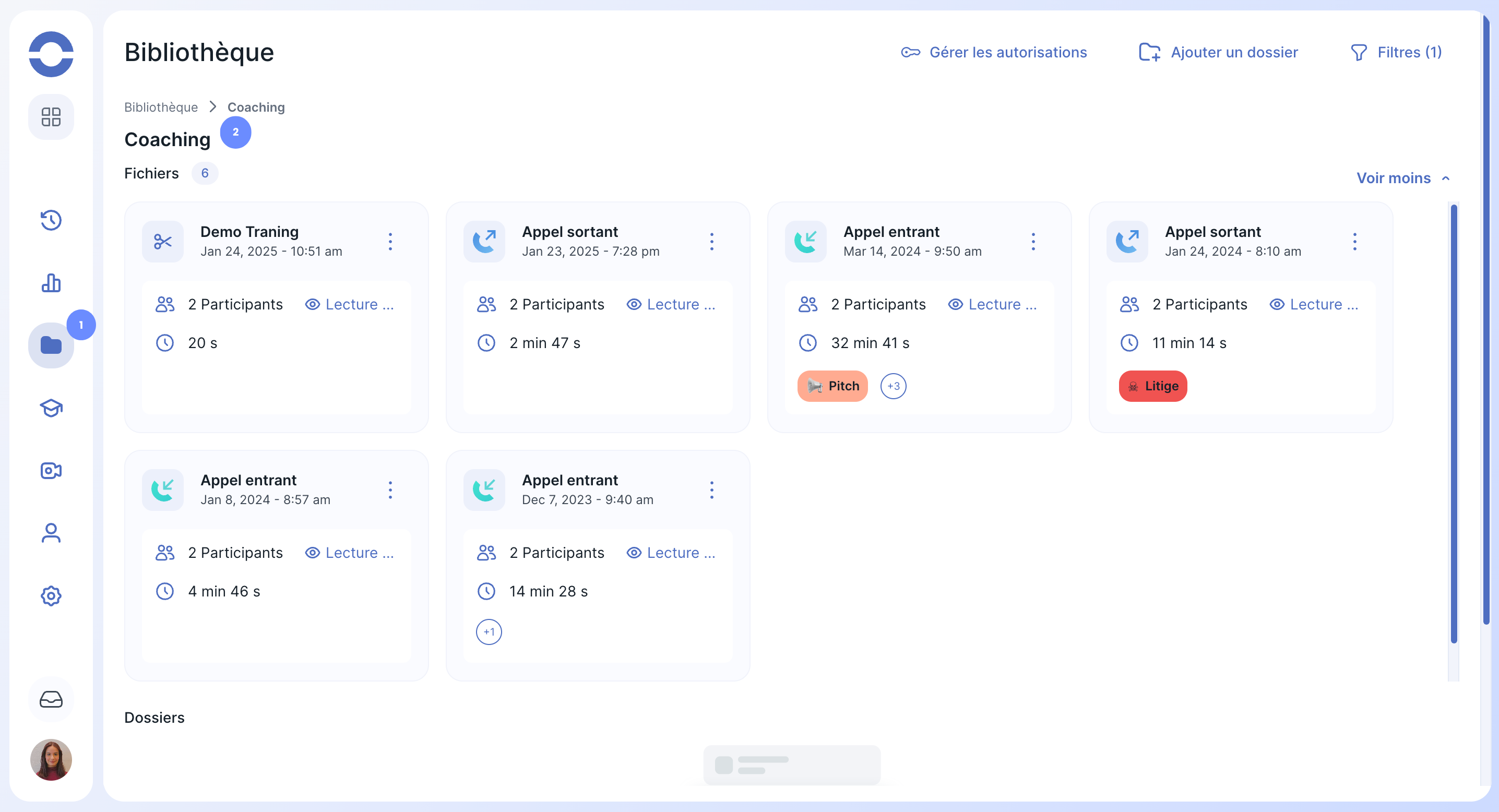The image size is (1499, 812).
Task: Go to Bibliothèque in the breadcrumb
Action: pos(161,107)
